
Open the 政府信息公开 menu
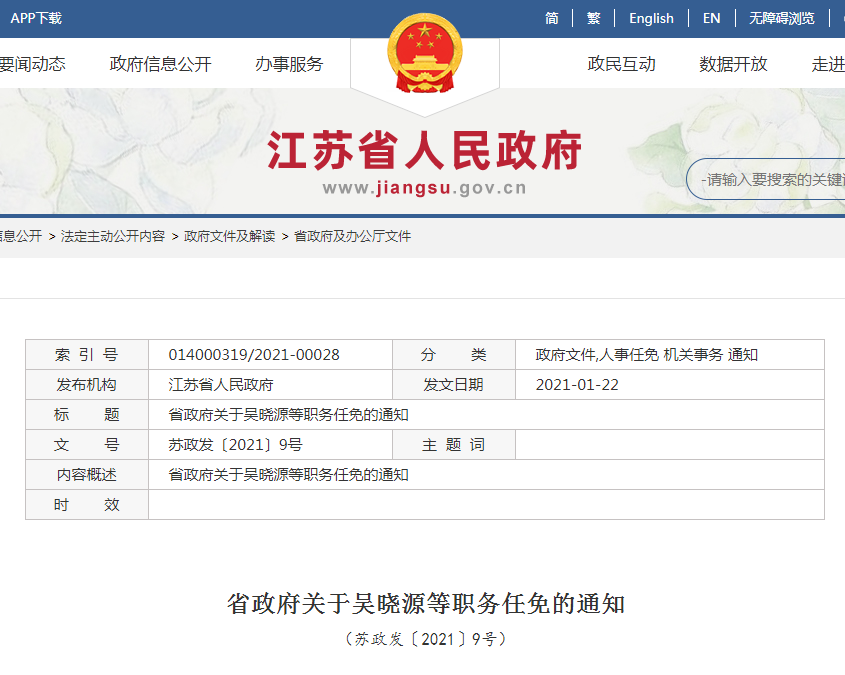click(160, 64)
